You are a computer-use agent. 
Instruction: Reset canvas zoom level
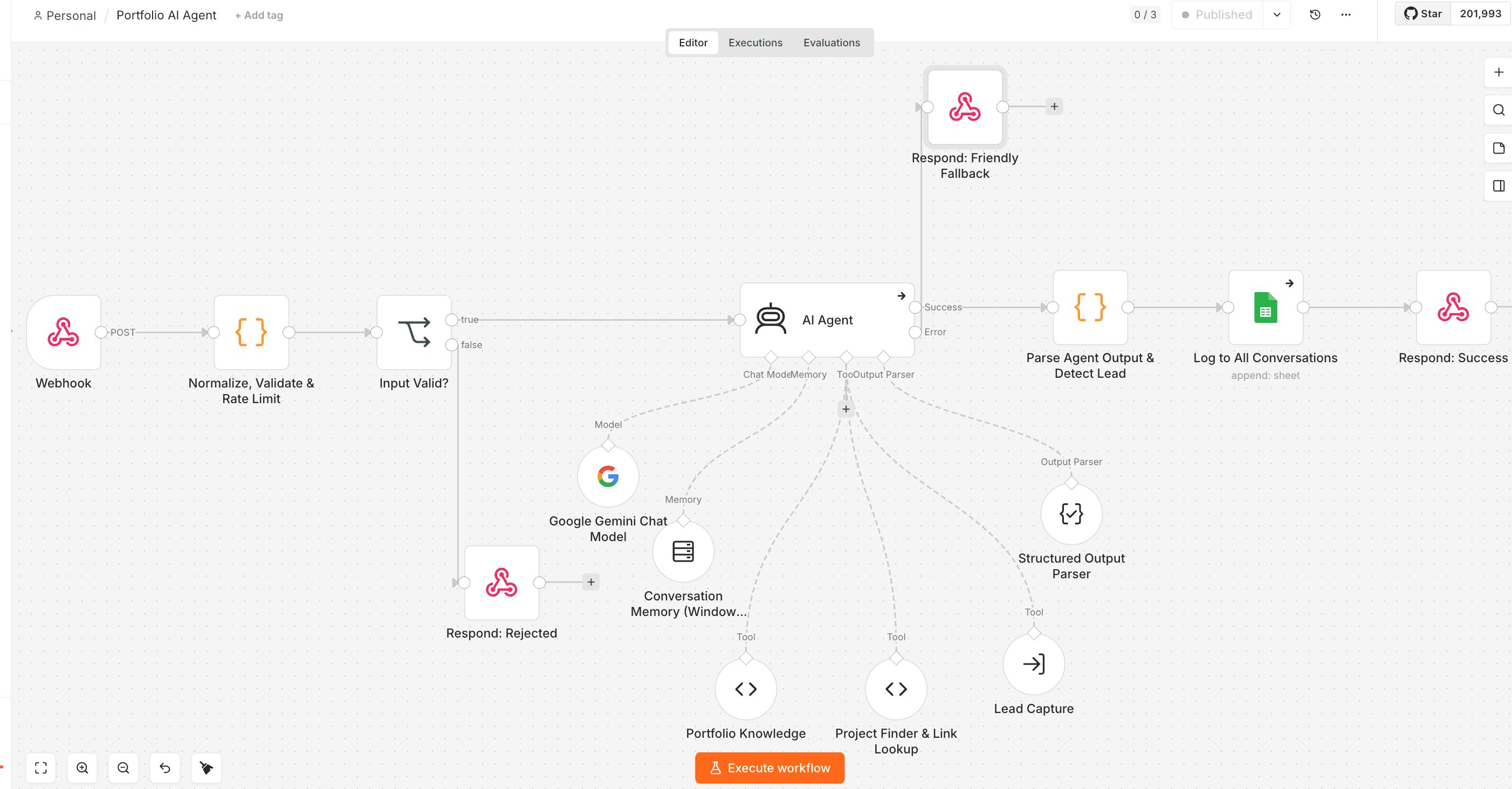pos(165,768)
